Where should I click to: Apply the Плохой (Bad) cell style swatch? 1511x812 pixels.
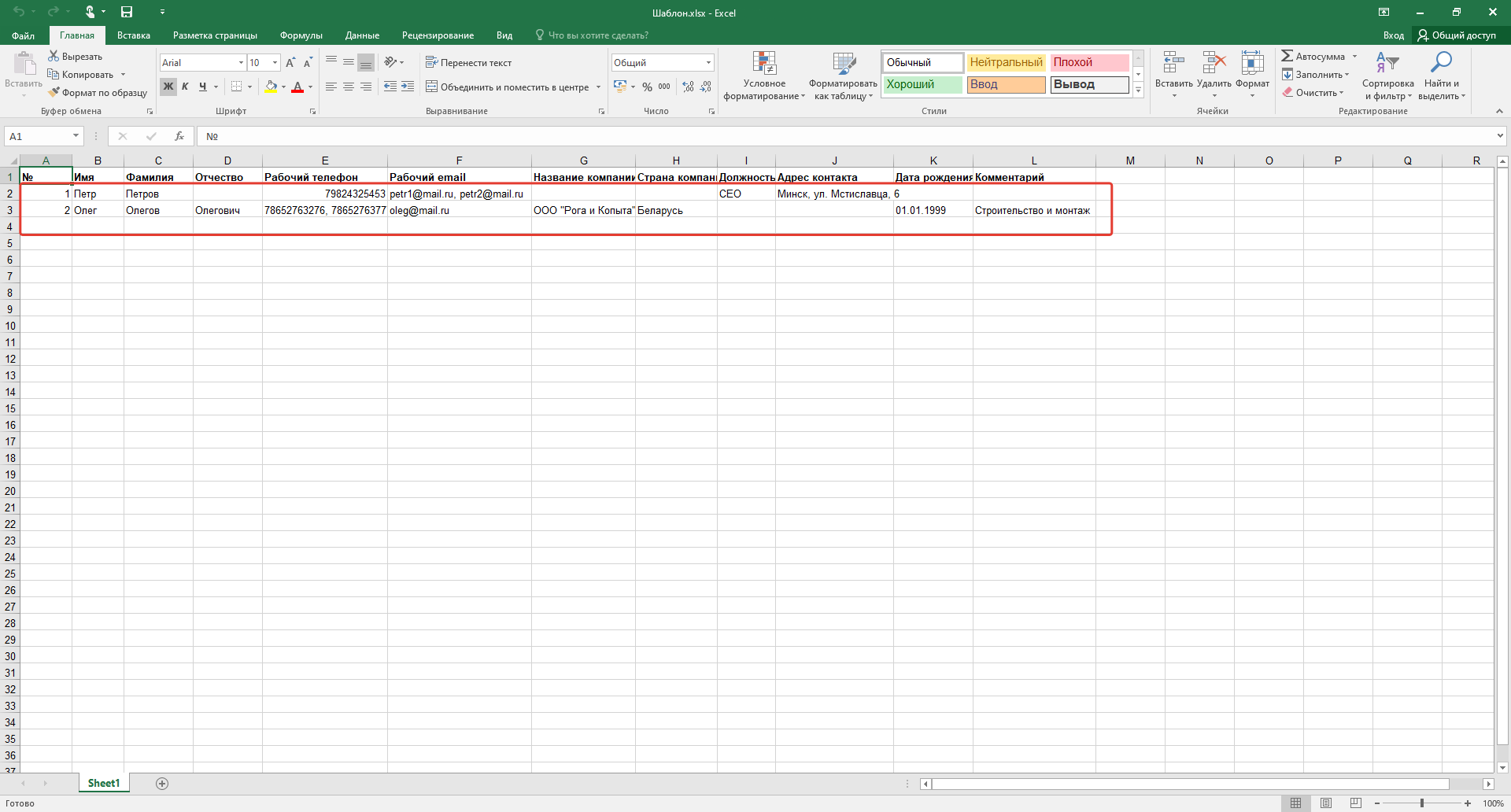pos(1089,62)
